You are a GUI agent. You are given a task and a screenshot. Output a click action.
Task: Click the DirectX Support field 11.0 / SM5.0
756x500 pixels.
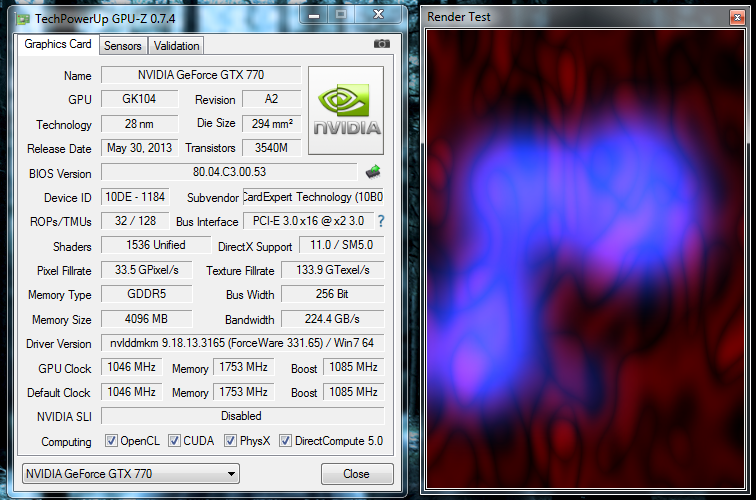point(341,245)
